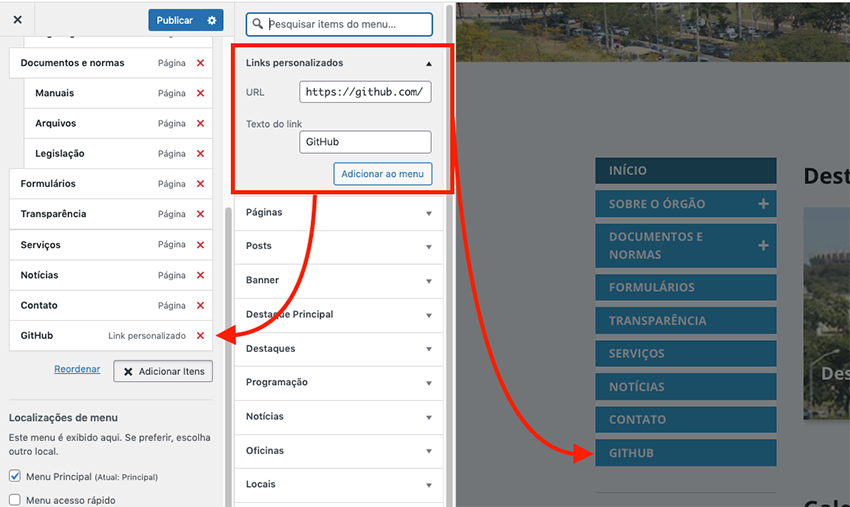Expand DOCUMENTOS E NORMAS plus icon
The height and width of the screenshot is (507, 850).
click(x=763, y=246)
